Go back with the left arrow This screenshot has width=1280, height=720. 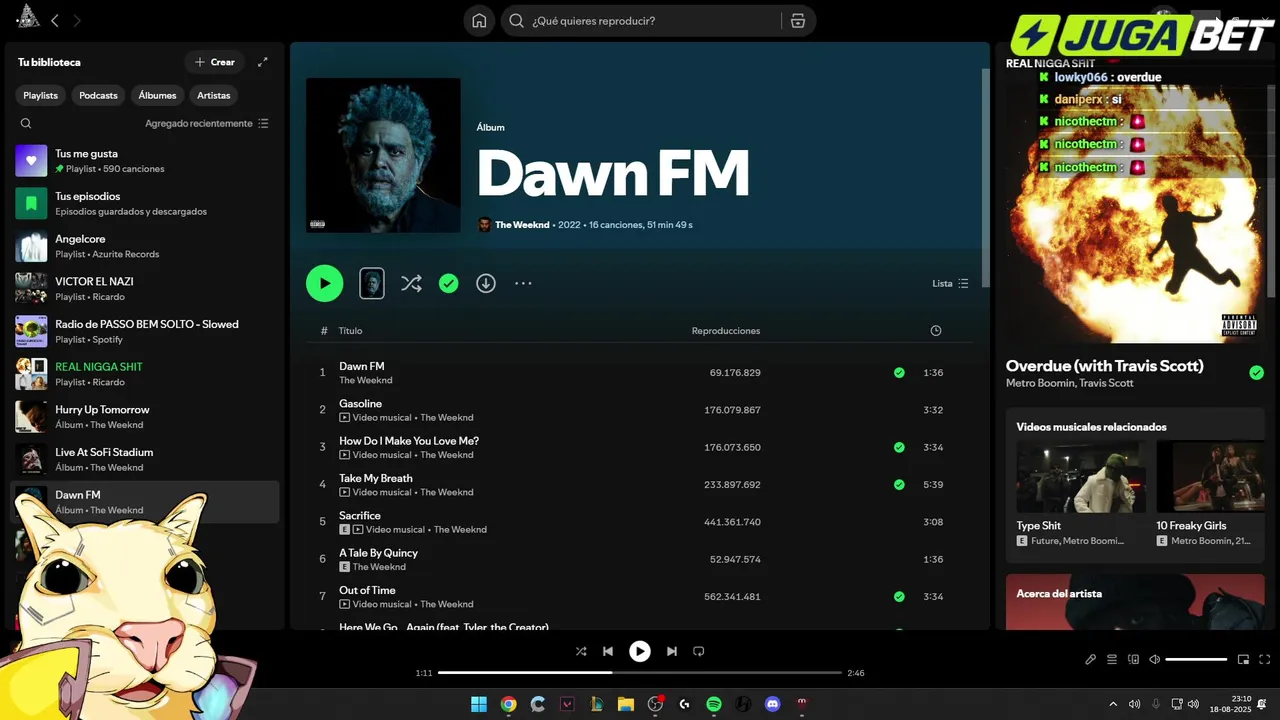tap(55, 20)
